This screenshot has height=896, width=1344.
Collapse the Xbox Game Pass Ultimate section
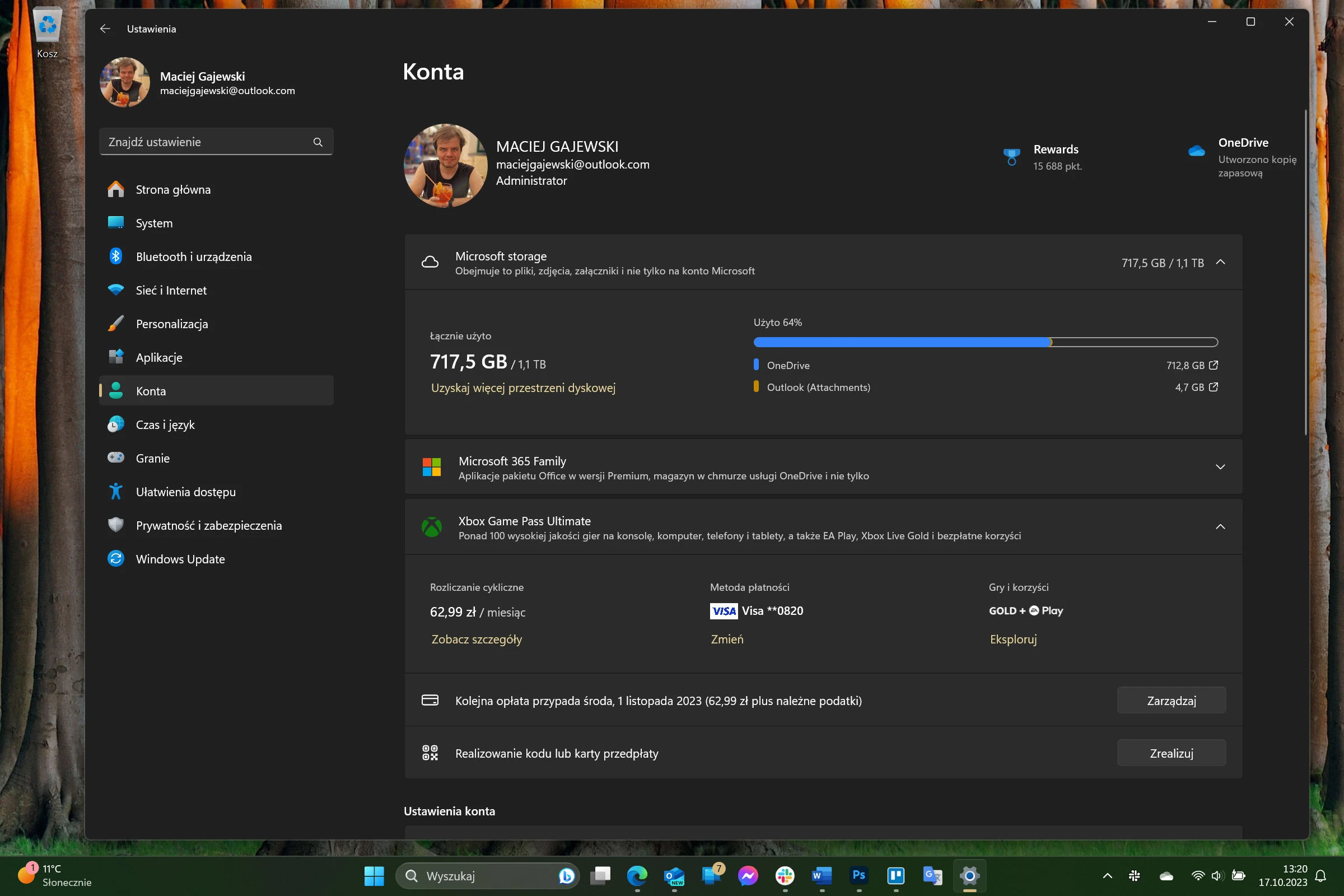pyautogui.click(x=1221, y=527)
